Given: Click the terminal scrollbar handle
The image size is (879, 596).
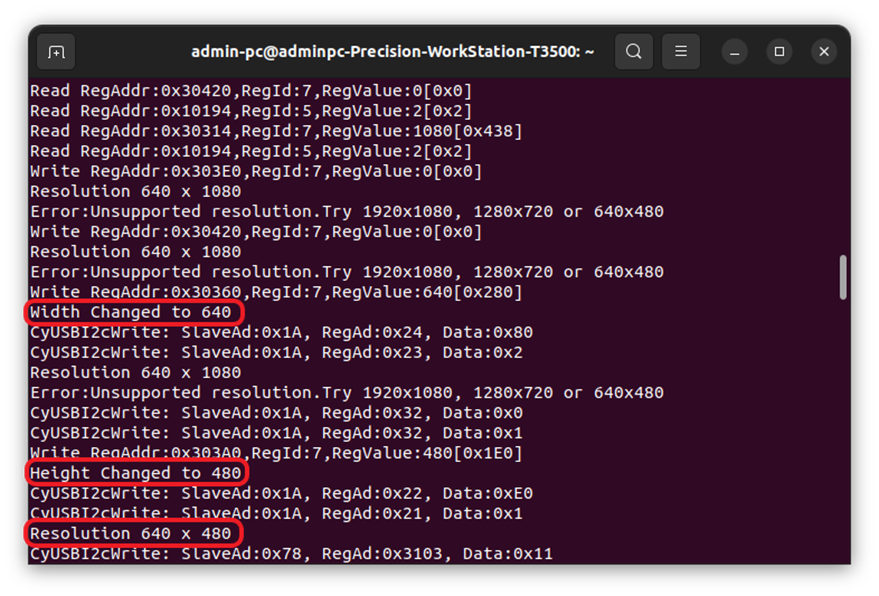Looking at the screenshot, I should coord(843,277).
